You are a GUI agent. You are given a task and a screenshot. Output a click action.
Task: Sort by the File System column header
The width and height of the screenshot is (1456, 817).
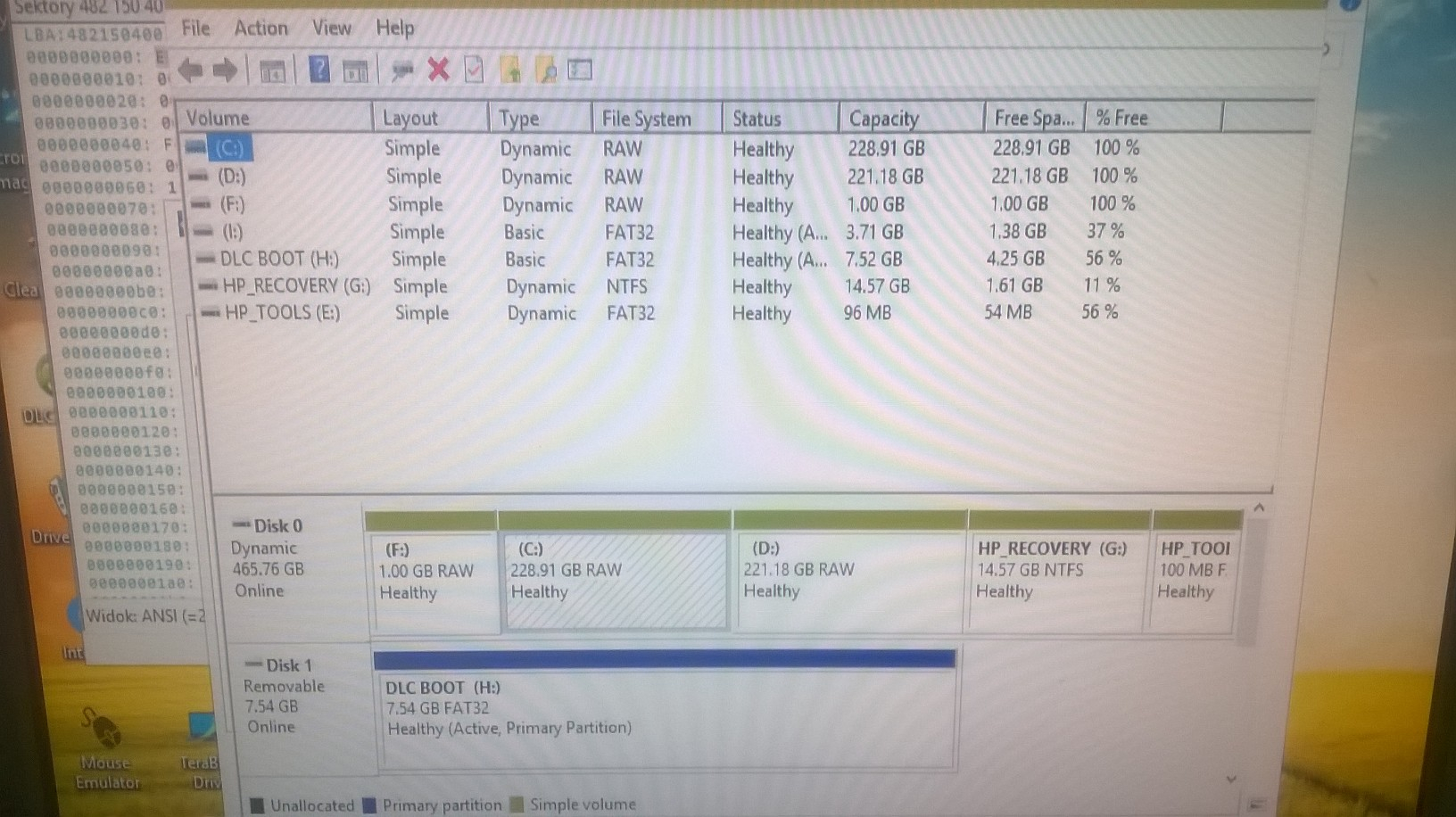pyautogui.click(x=658, y=118)
